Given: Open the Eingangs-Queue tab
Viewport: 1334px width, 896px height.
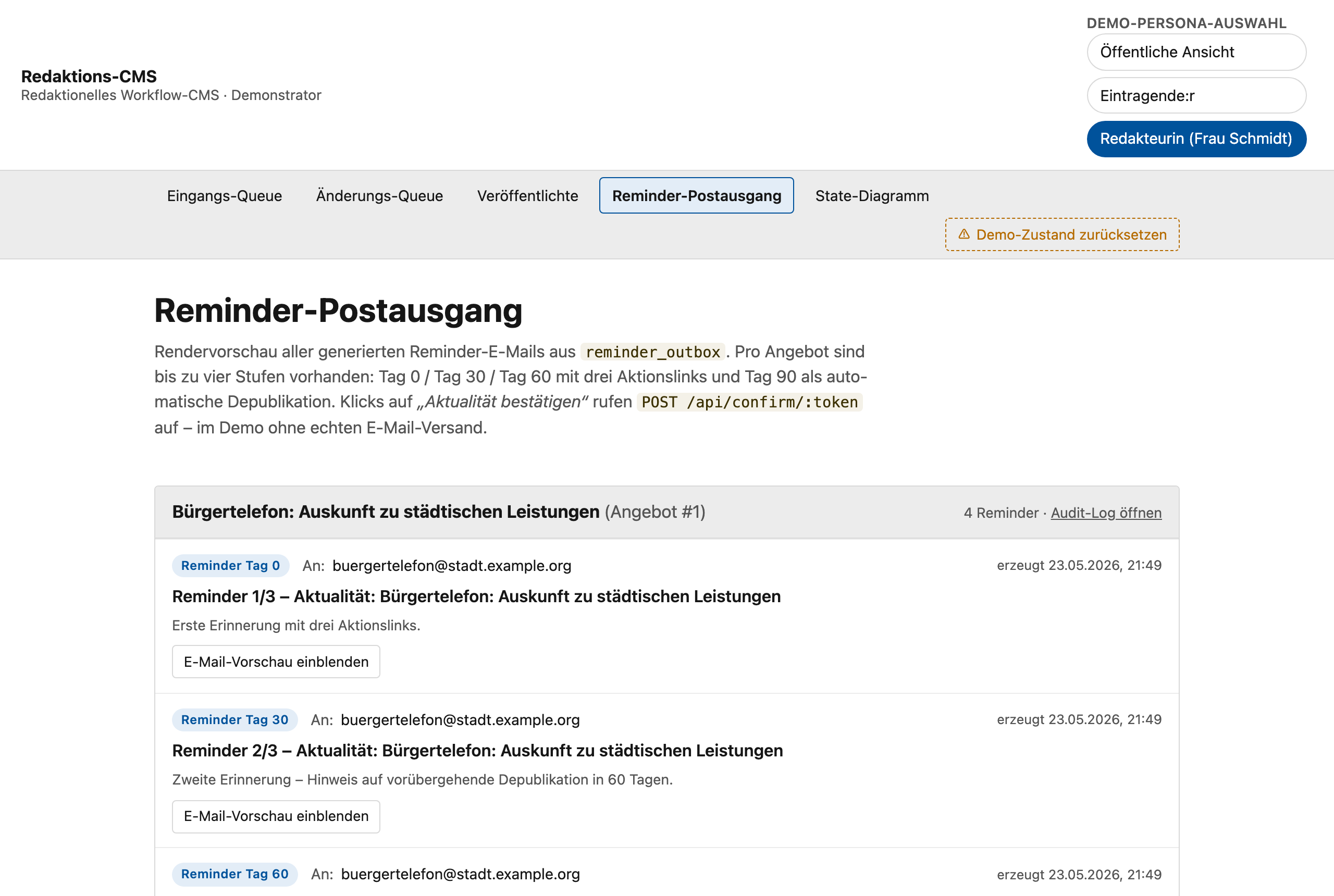Looking at the screenshot, I should (225, 195).
